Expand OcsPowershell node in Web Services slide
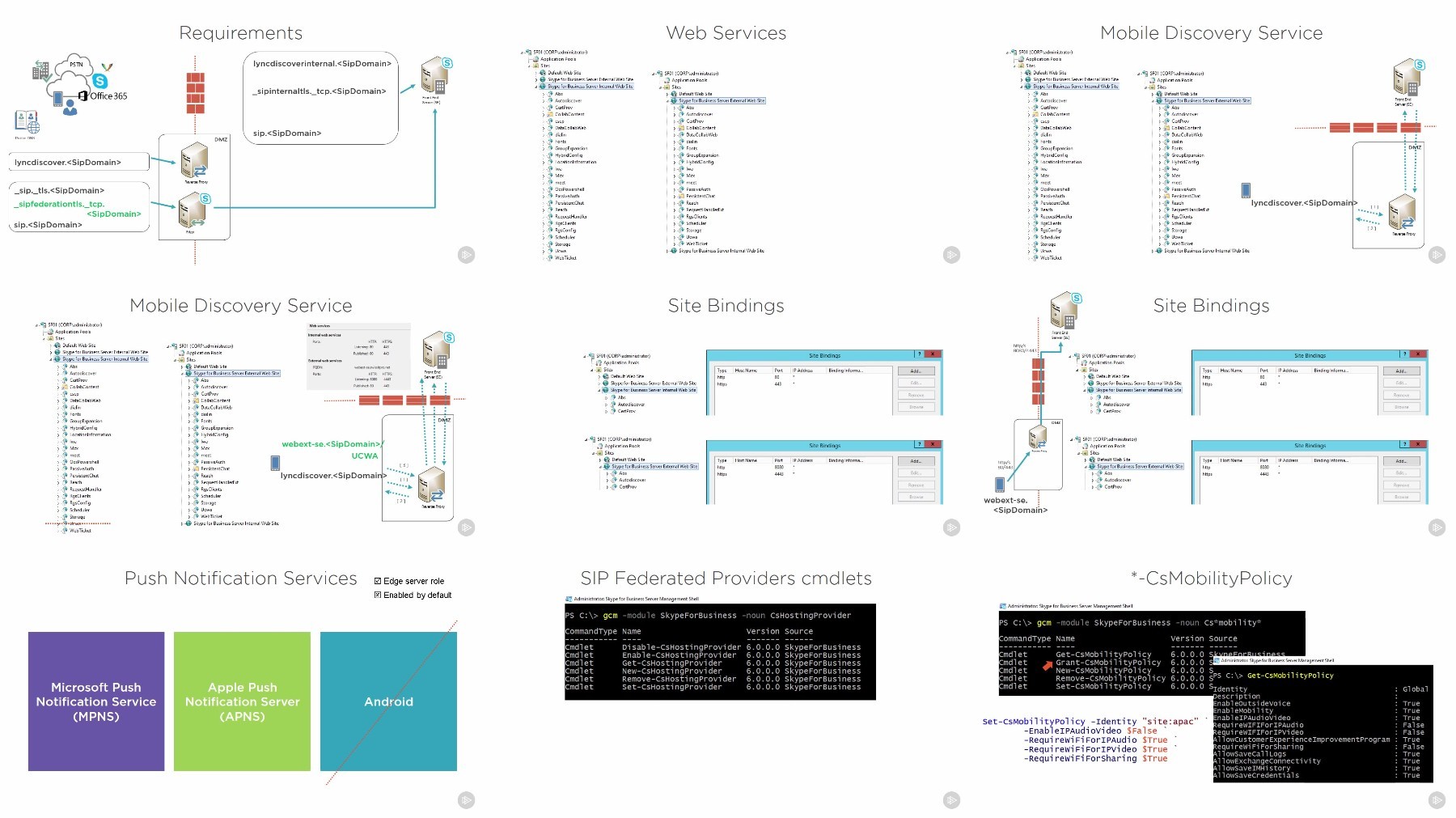The width and height of the screenshot is (1456, 818). click(544, 189)
